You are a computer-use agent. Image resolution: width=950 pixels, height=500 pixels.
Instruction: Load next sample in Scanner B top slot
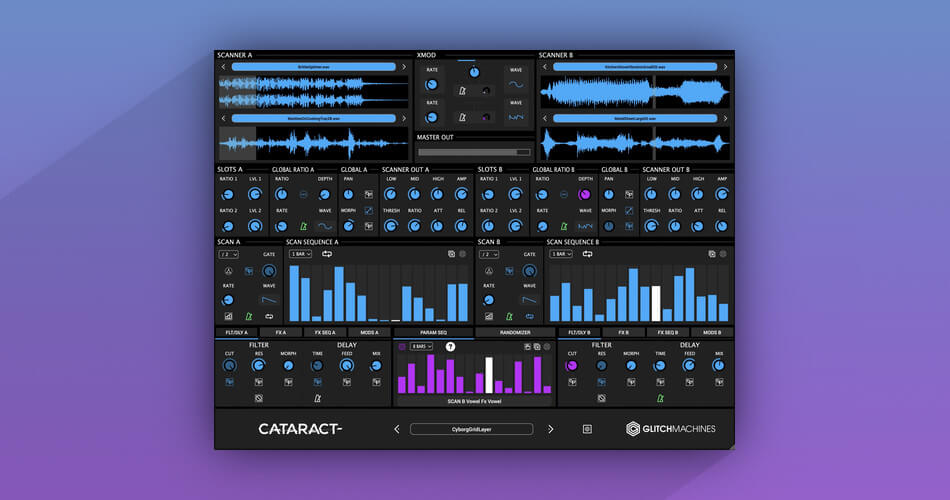[725, 67]
